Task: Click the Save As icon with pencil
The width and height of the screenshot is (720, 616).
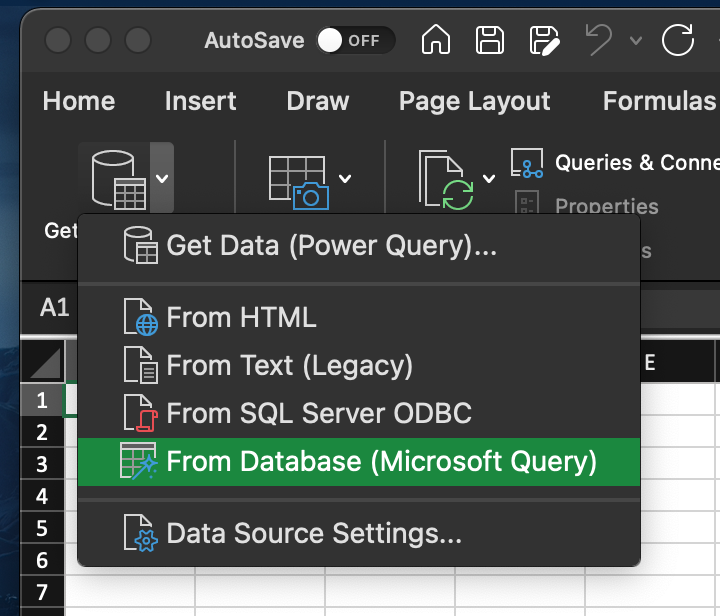Action: [545, 41]
